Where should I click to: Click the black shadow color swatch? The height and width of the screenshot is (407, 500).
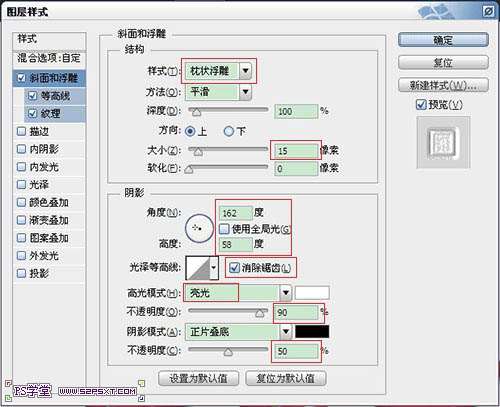(312, 332)
